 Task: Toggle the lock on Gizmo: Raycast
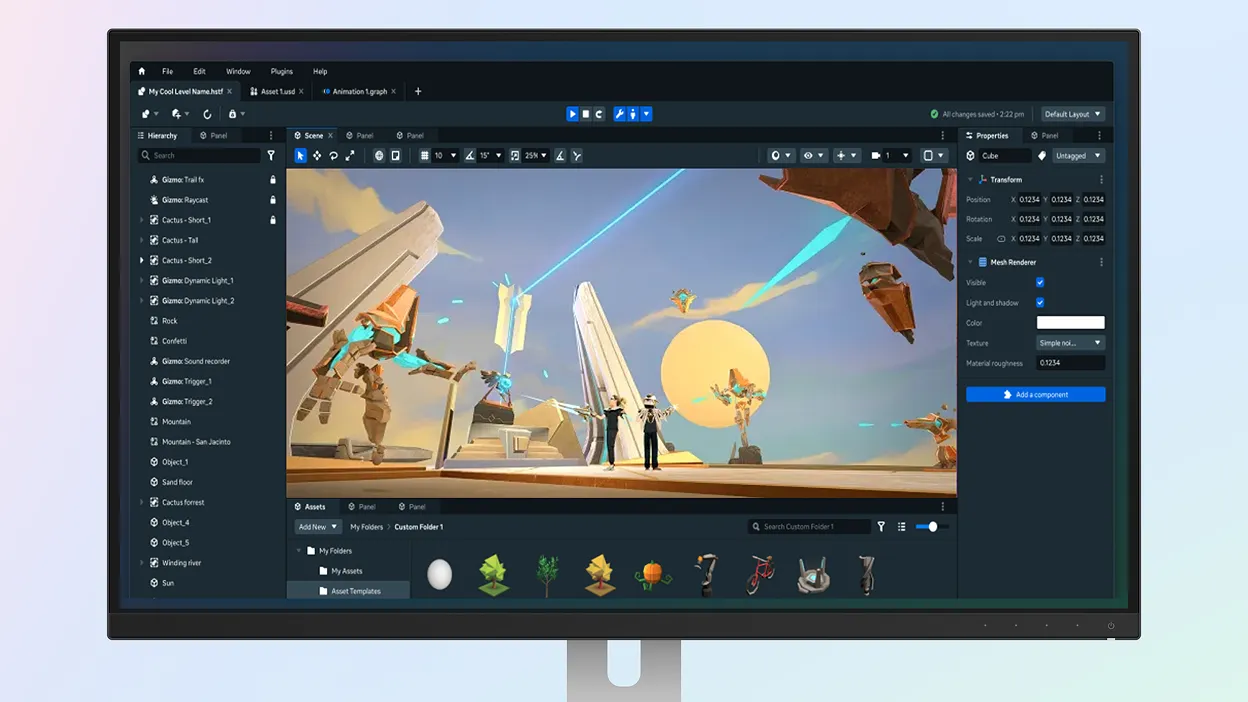tap(273, 200)
